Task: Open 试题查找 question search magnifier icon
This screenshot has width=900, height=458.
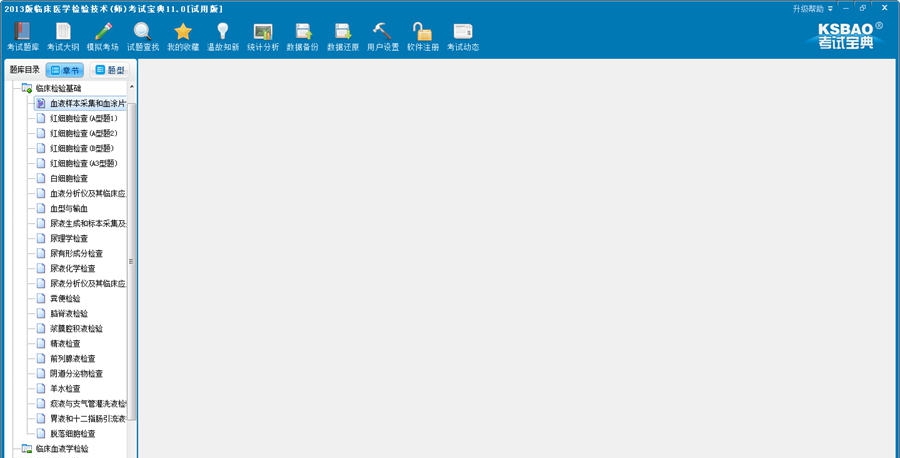Action: pyautogui.click(x=142, y=37)
